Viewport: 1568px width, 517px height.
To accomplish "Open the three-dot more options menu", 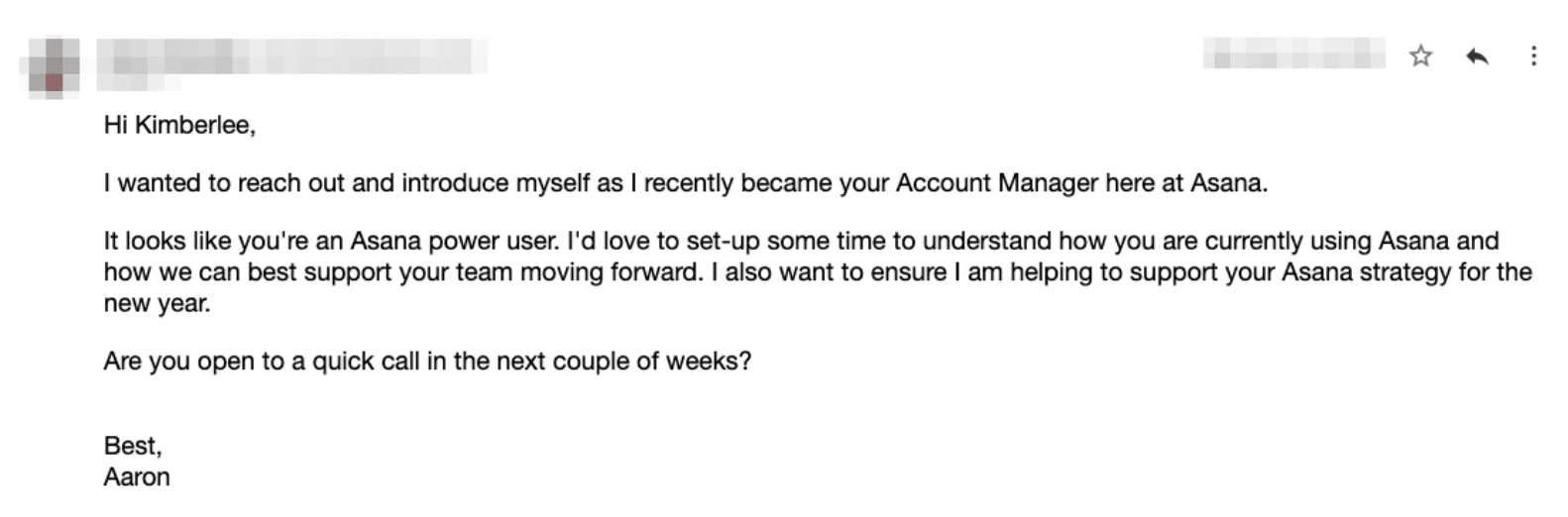I will [1533, 56].
